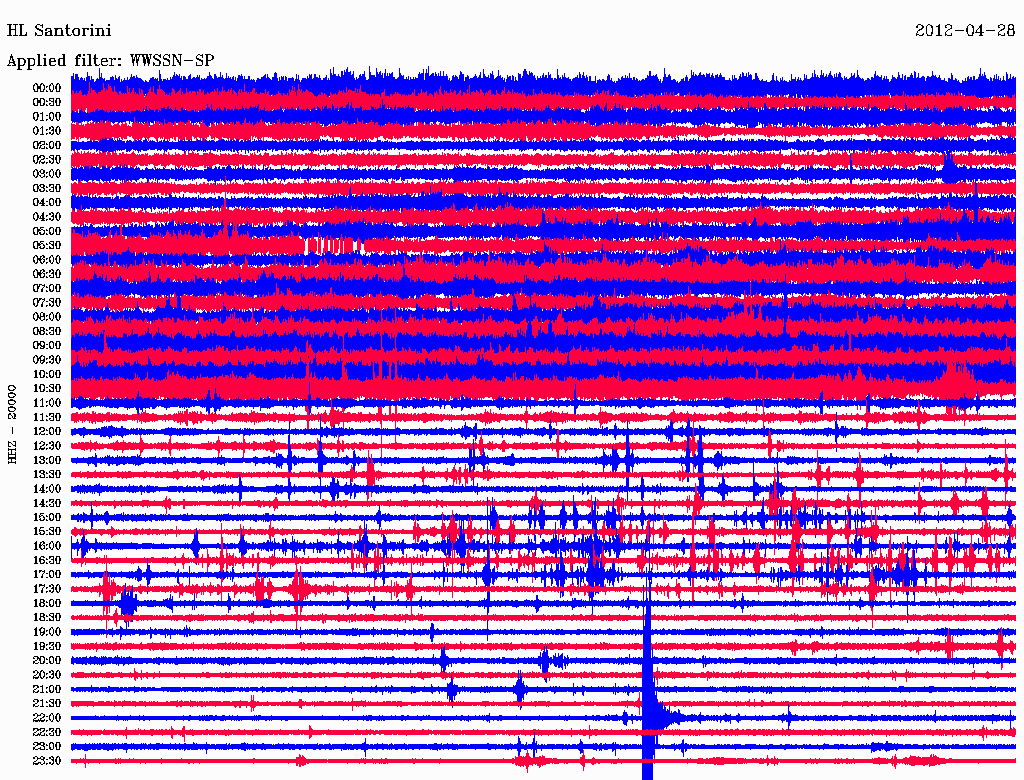The height and width of the screenshot is (780, 1024).
Task: Select the 13:30 time label
Action: tap(47, 475)
